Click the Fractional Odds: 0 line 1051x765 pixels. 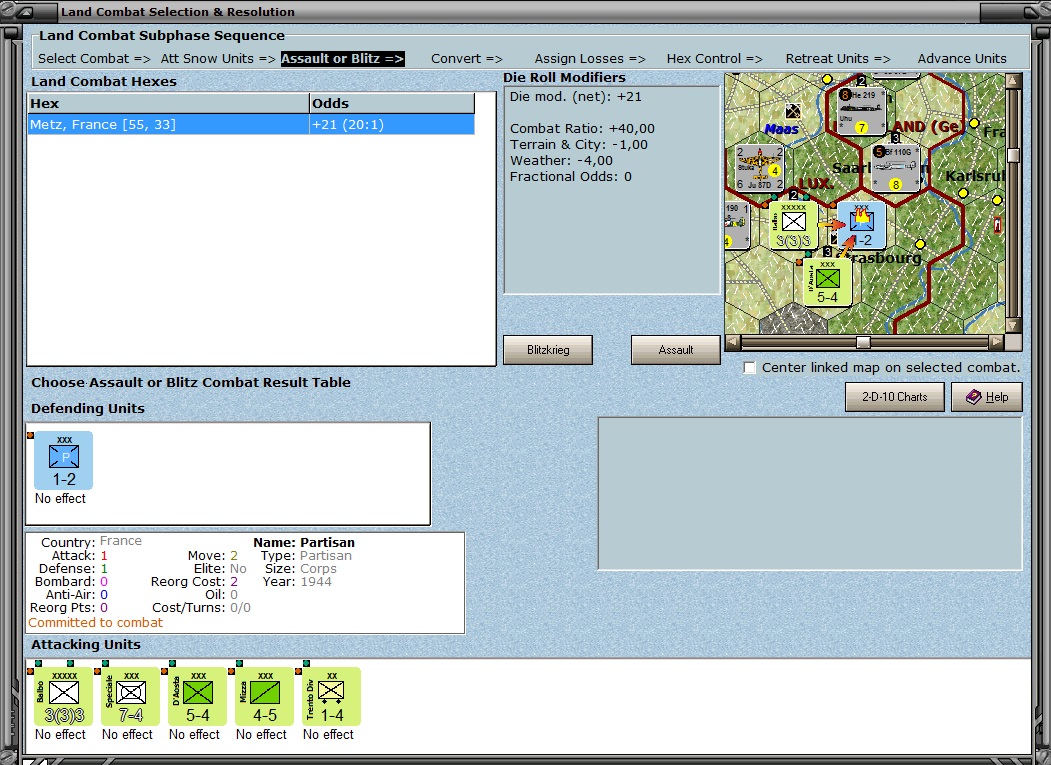570,177
